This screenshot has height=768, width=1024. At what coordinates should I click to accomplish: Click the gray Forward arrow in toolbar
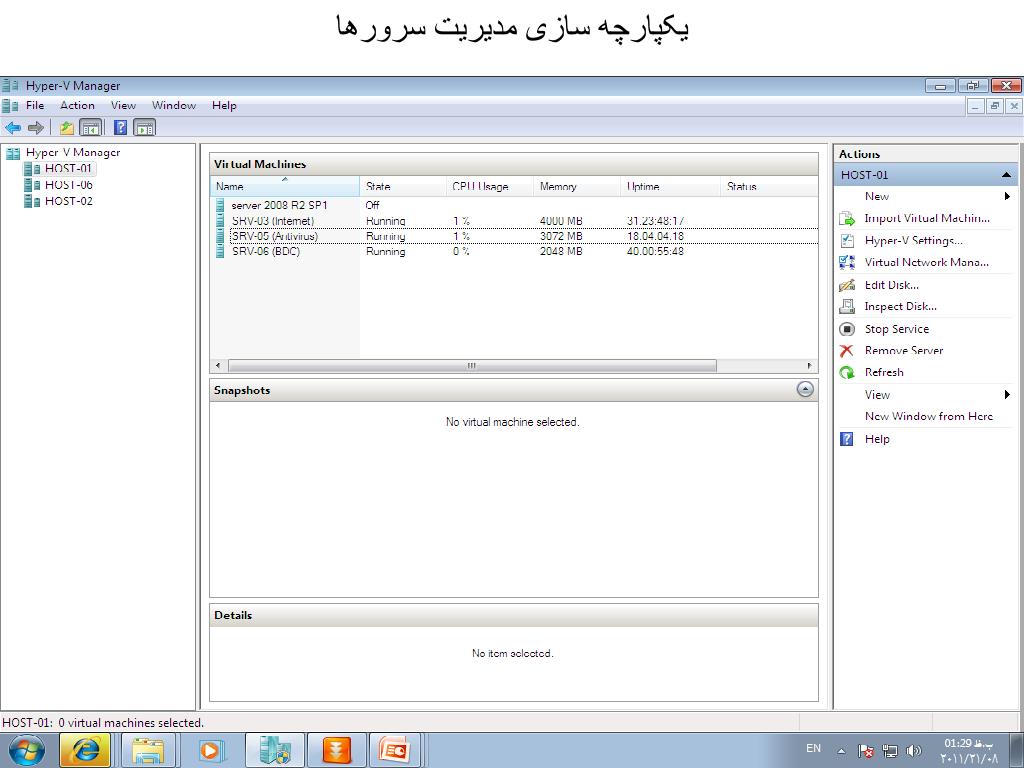(36, 127)
